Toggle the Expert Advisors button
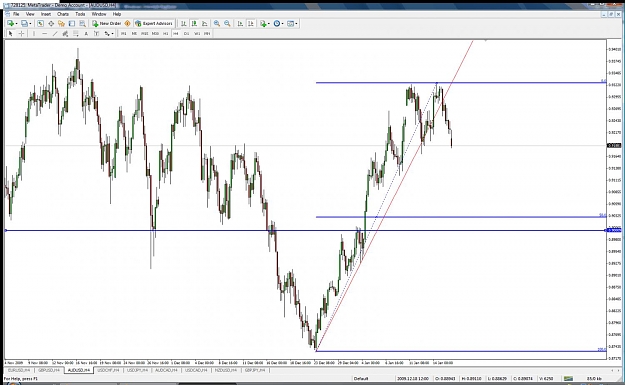This screenshot has width=625, height=385. click(154, 24)
